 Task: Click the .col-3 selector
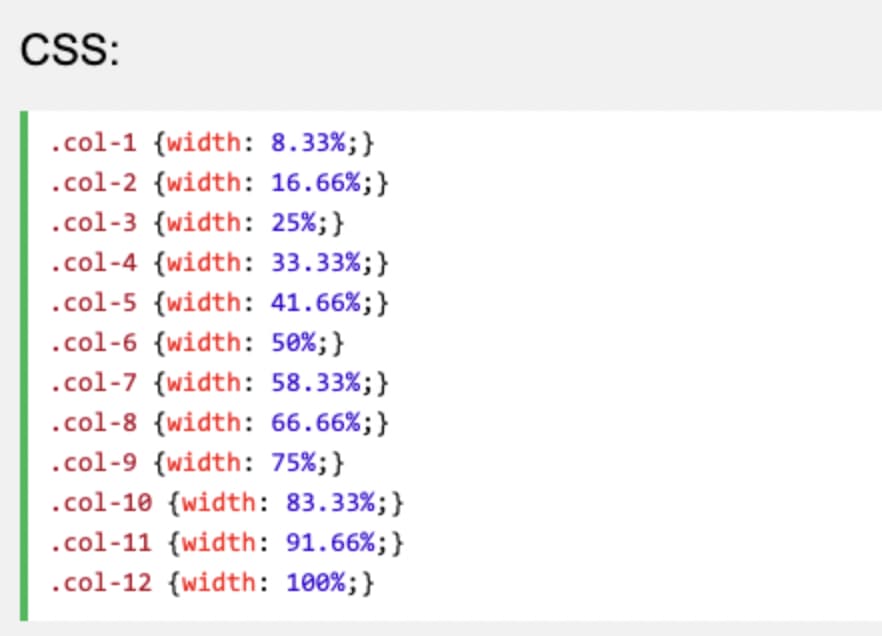pyautogui.click(x=92, y=223)
